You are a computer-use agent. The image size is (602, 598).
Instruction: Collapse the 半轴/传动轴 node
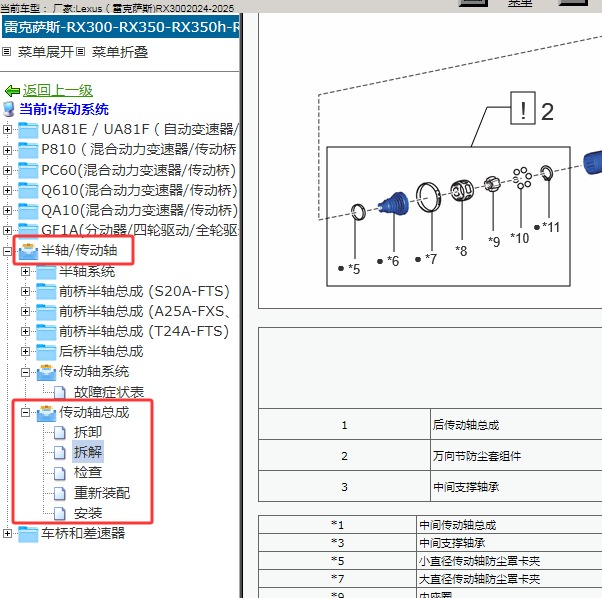pos(7,251)
